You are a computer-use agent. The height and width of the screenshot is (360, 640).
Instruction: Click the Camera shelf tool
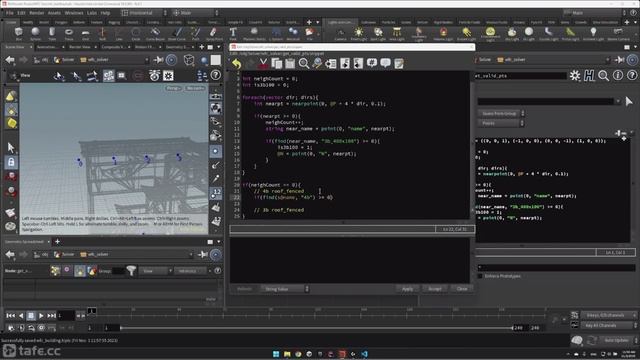340,33
